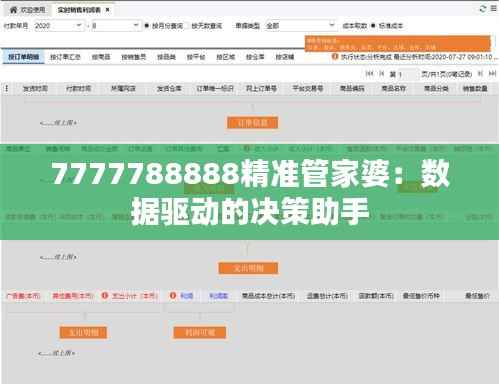
Task: Open the hamburger menu icon at top right
Action: [494, 9]
